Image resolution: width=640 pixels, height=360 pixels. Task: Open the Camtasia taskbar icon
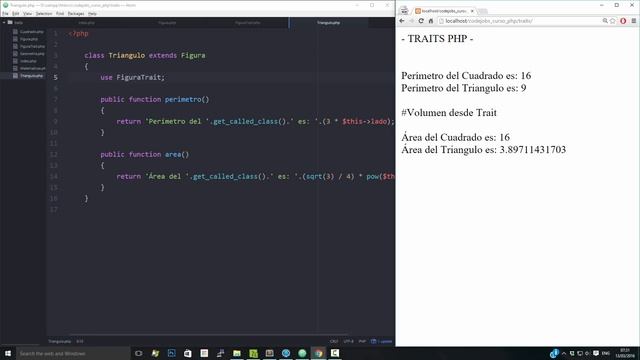tap(335, 353)
